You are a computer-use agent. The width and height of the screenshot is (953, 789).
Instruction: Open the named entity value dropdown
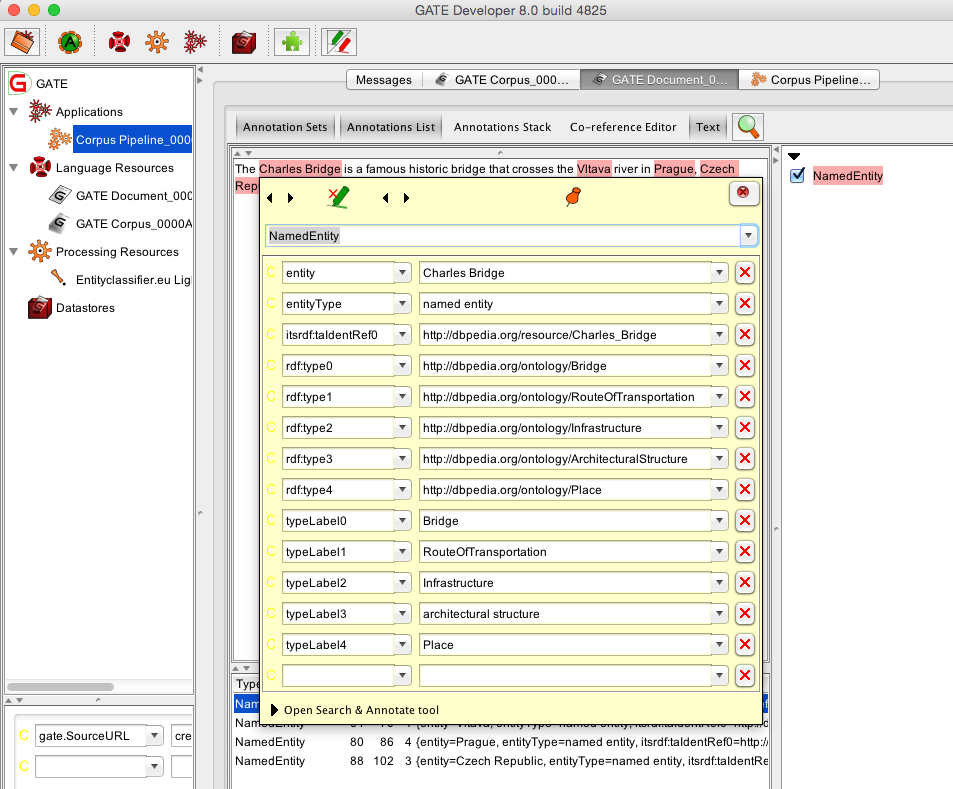pos(720,304)
